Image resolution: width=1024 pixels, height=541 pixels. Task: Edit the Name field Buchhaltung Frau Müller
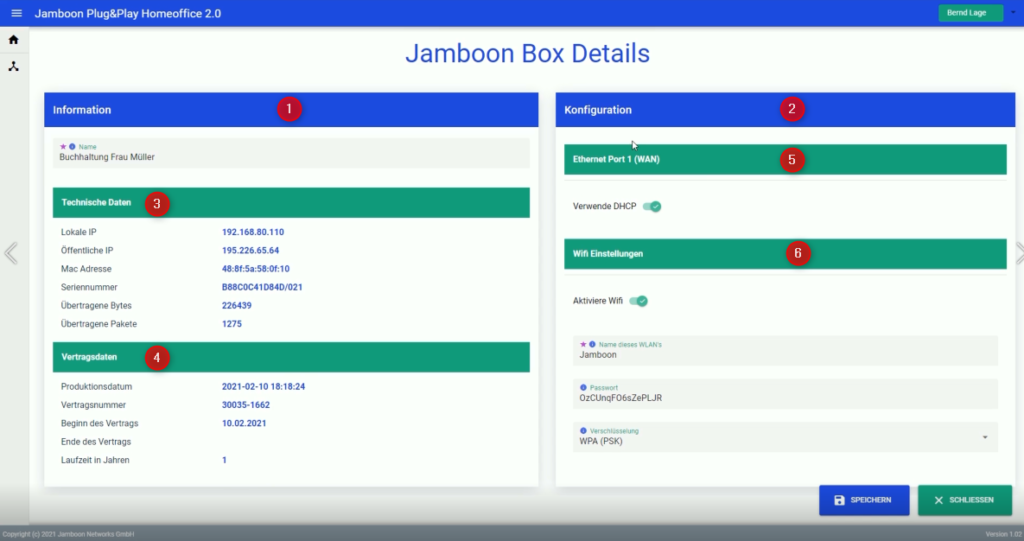tap(291, 153)
